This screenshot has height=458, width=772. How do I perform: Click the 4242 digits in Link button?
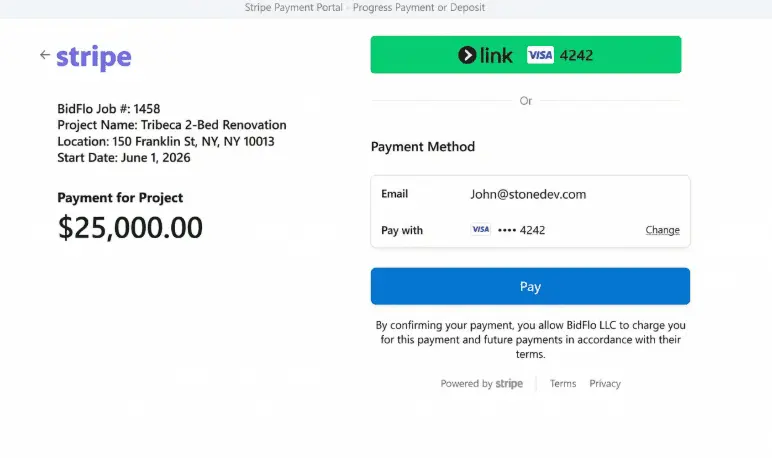click(576, 55)
